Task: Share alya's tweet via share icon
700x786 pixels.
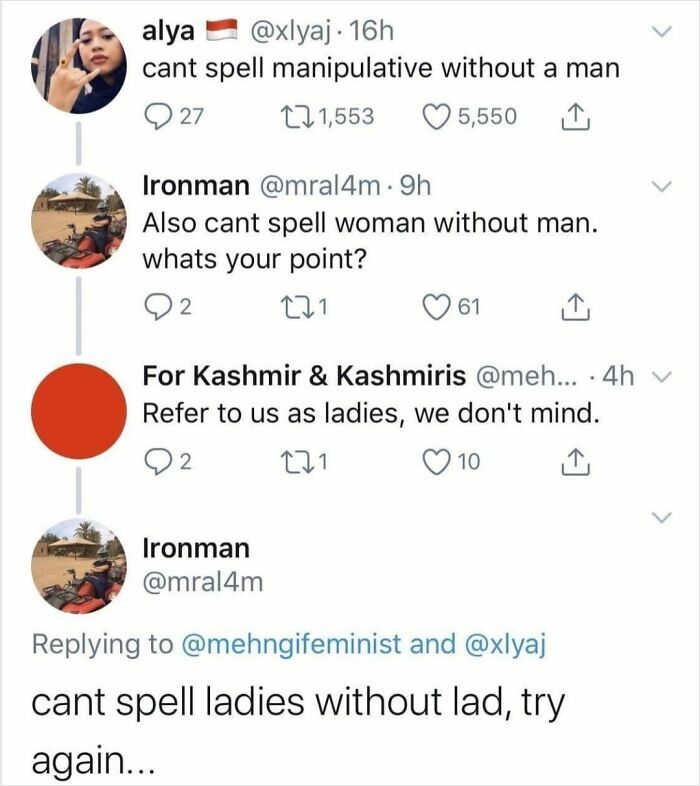Action: [x=575, y=117]
